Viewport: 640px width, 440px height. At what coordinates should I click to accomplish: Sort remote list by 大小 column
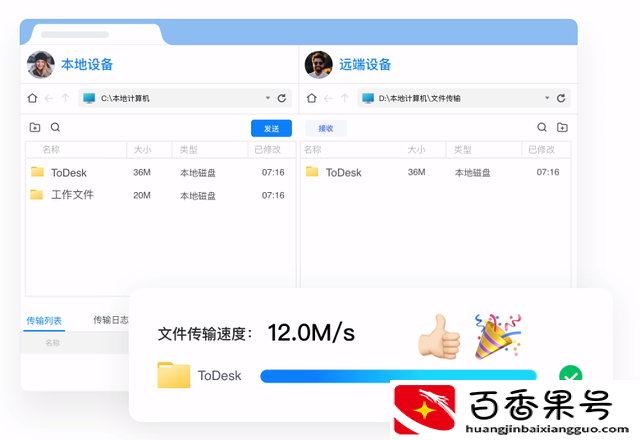point(417,150)
